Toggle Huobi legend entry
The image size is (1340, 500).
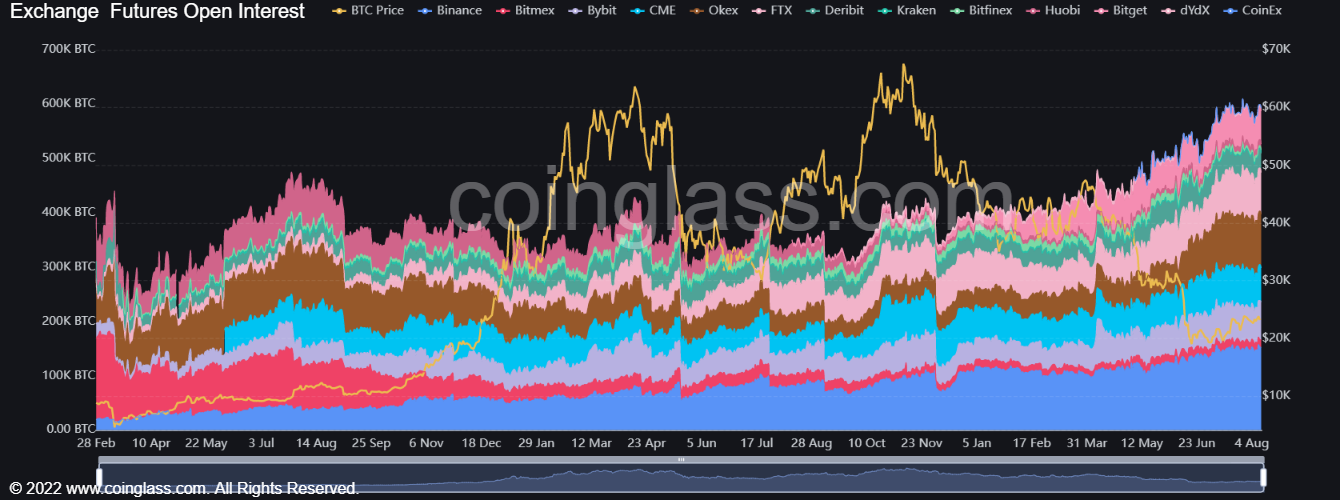pyautogui.click(x=1053, y=10)
